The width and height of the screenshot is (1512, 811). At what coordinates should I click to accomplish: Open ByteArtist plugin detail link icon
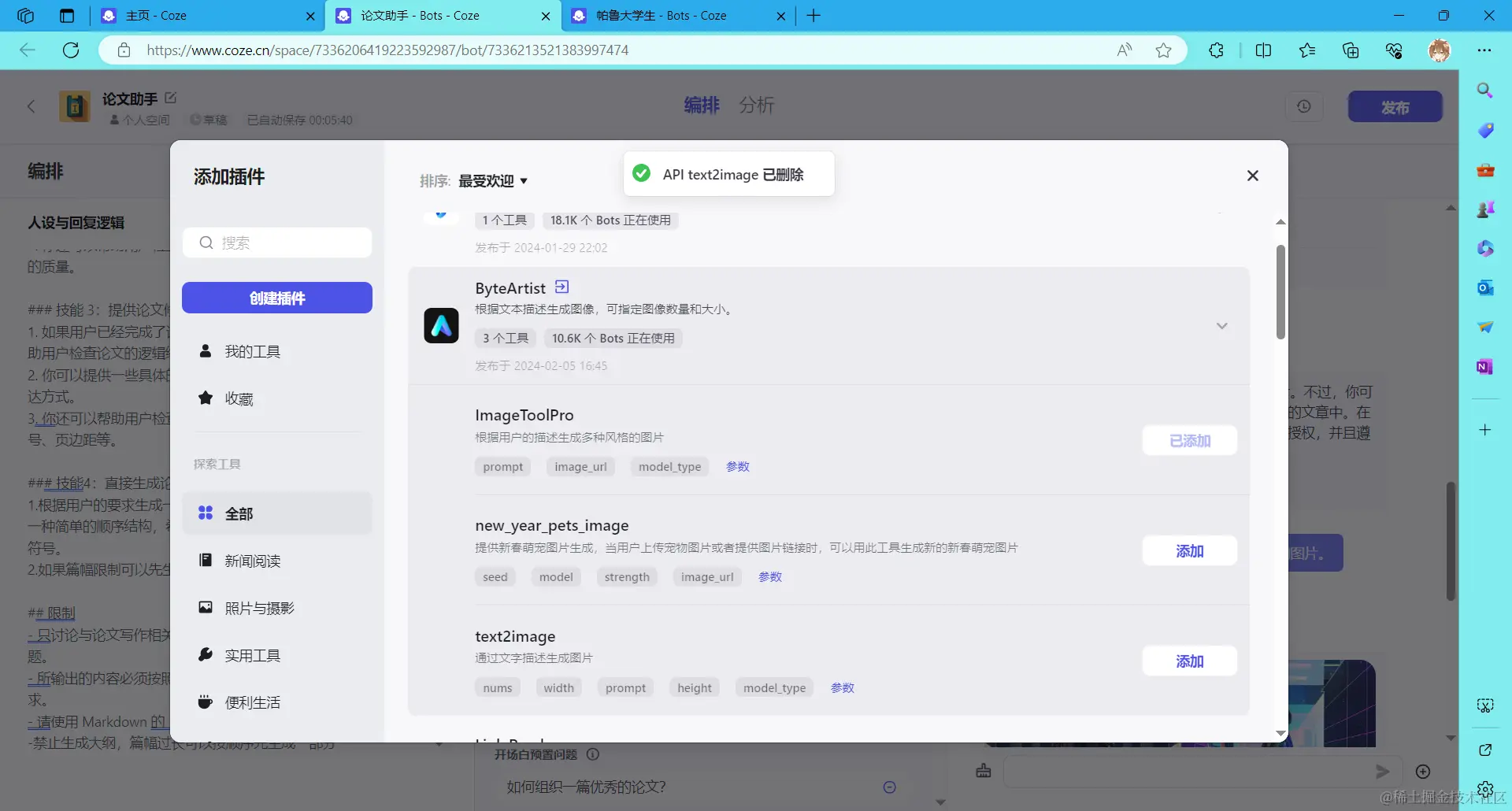pyautogui.click(x=561, y=287)
